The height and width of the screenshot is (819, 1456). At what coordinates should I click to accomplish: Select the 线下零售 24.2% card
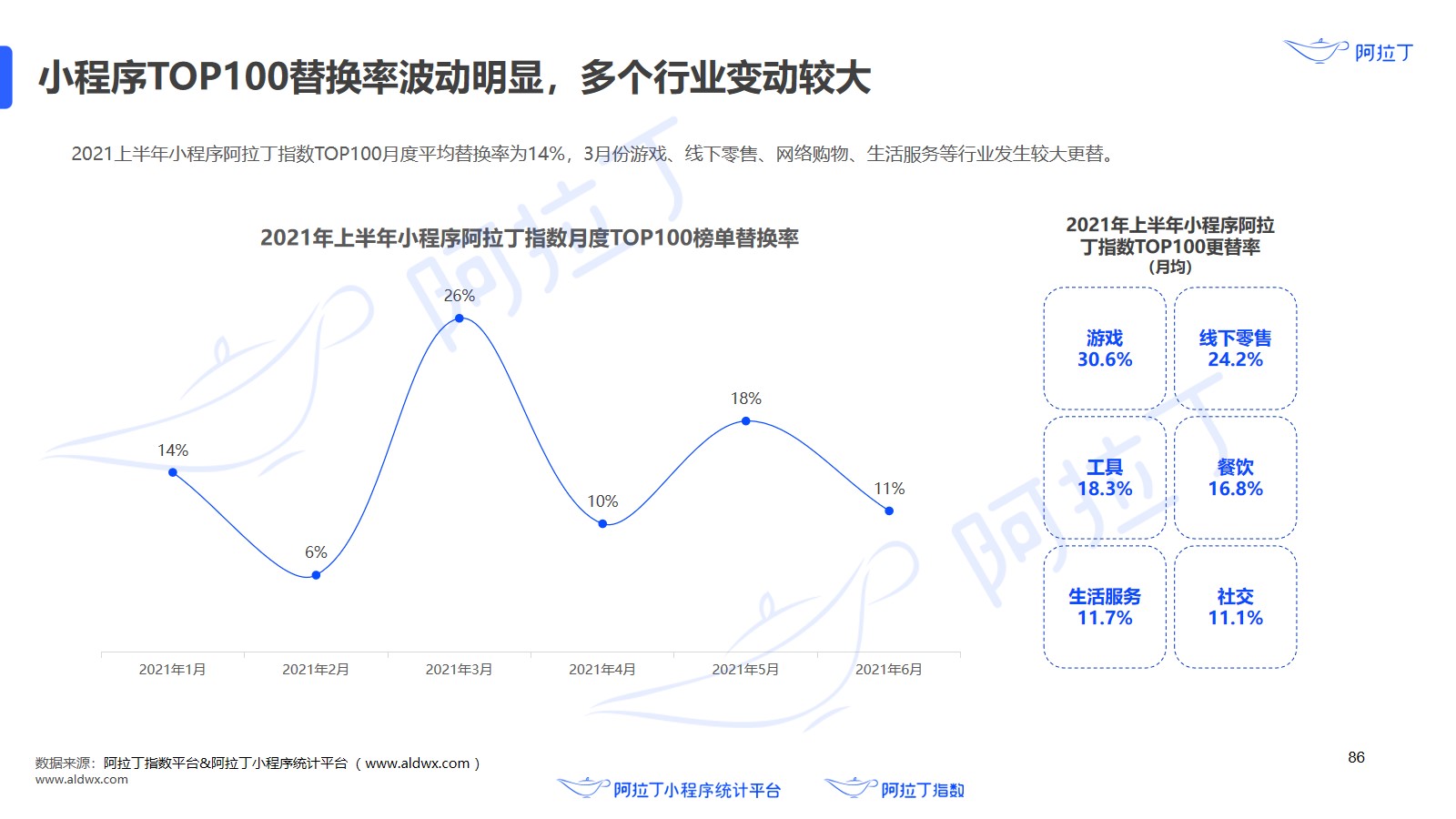1235,349
